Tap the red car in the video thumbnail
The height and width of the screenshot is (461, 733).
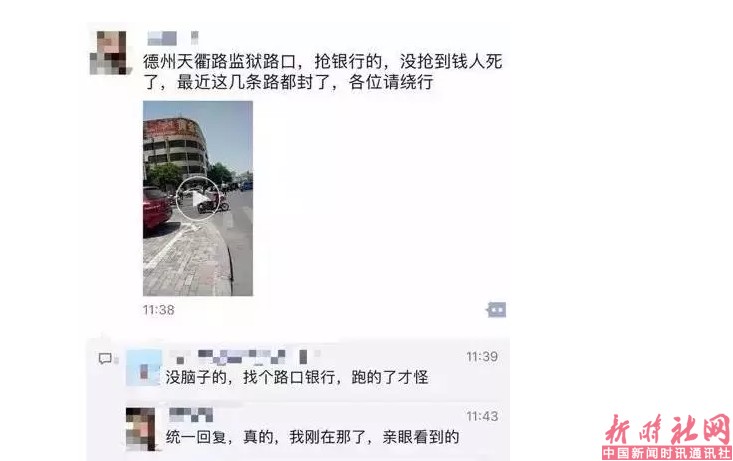pos(157,208)
